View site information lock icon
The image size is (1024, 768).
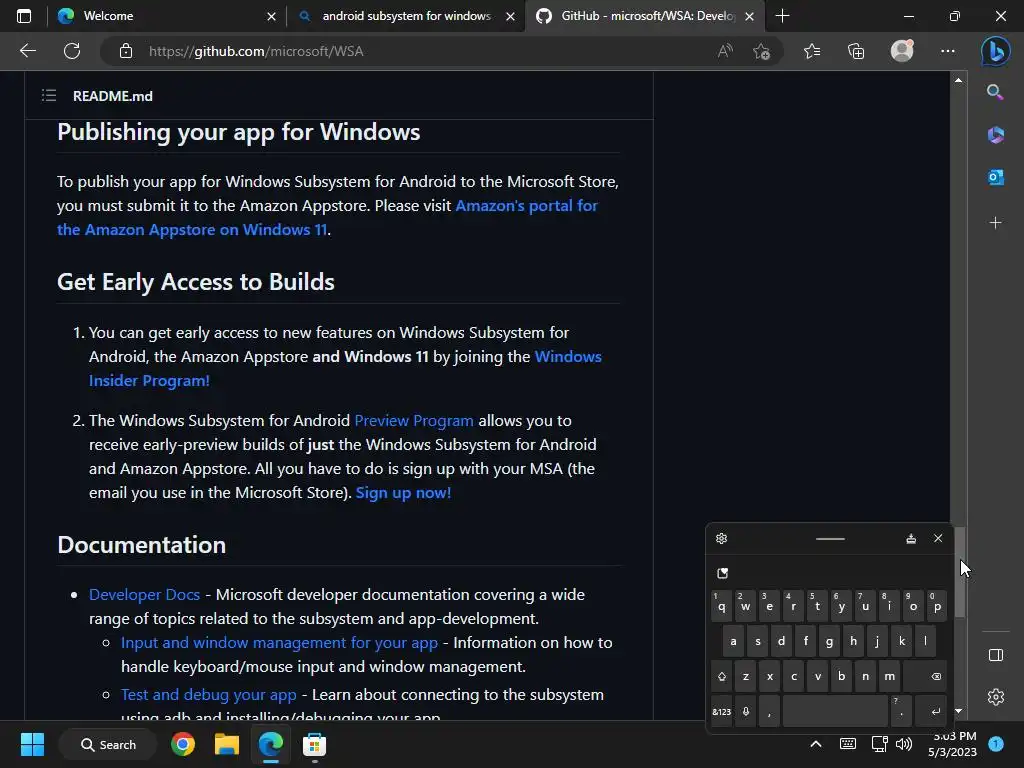click(x=126, y=51)
